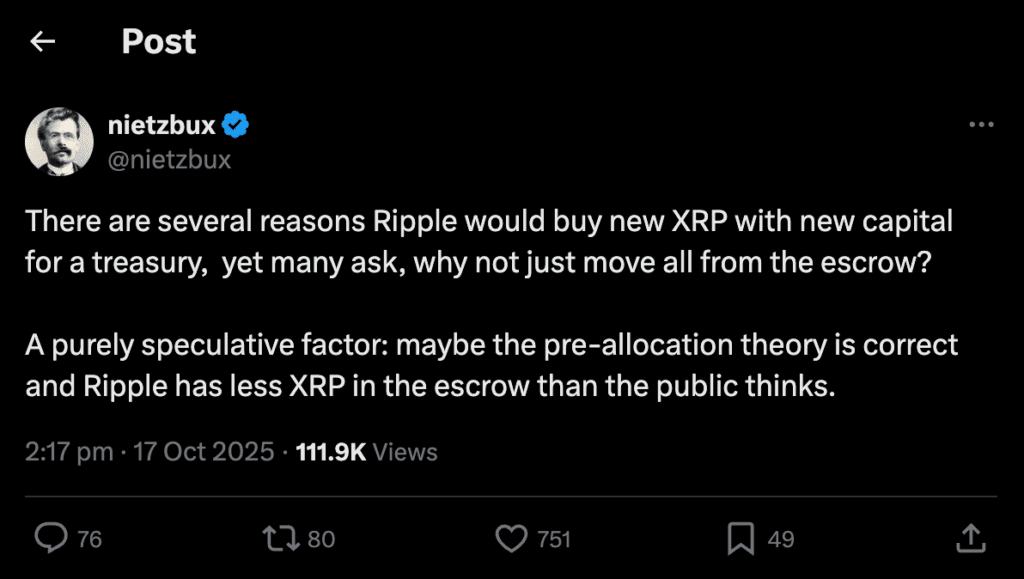The height and width of the screenshot is (579, 1024).
Task: Click the 80 reposts count
Action: point(321,540)
